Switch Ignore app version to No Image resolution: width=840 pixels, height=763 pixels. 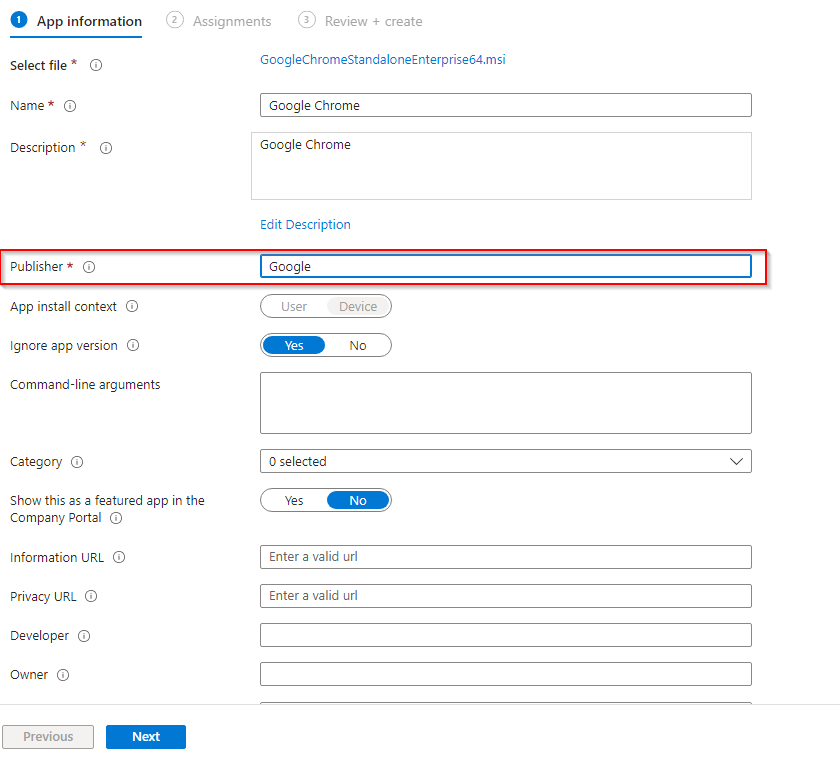point(359,344)
